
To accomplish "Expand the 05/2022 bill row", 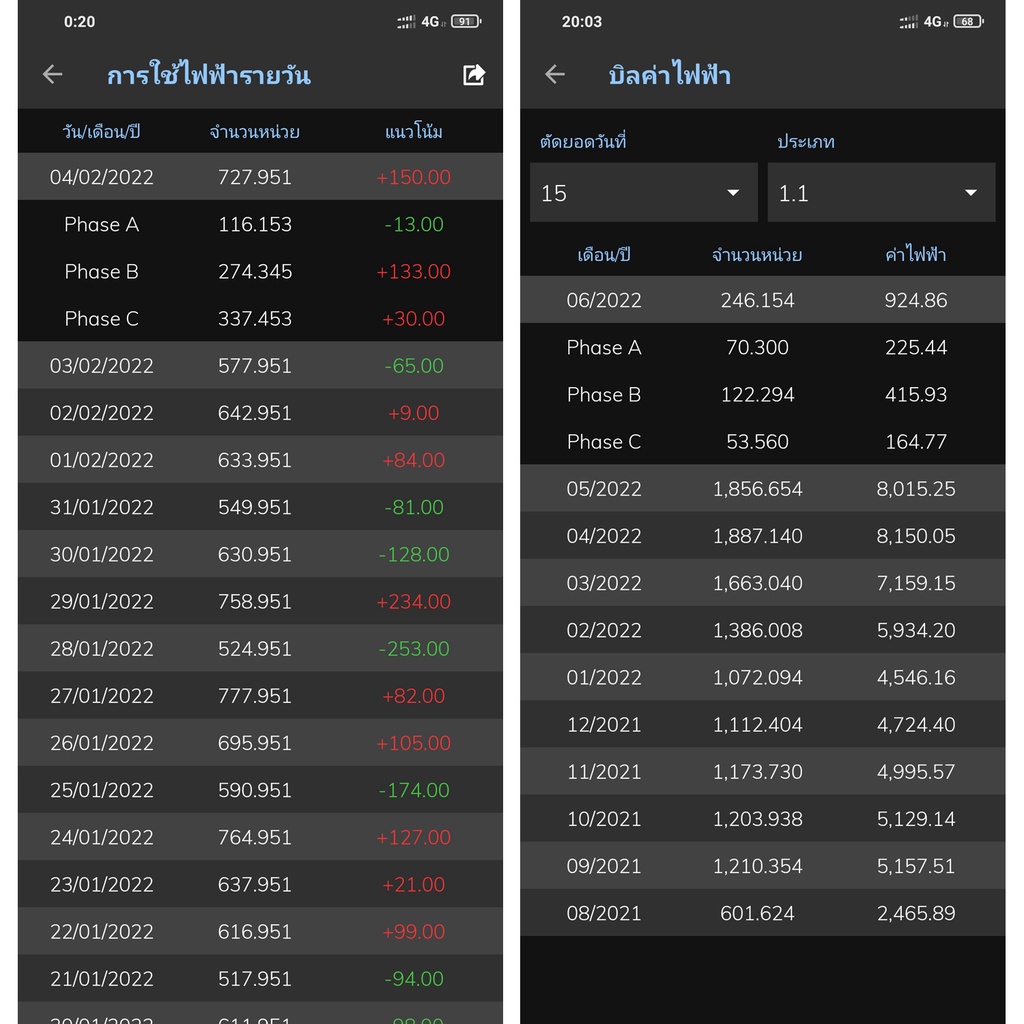I will 762,489.
